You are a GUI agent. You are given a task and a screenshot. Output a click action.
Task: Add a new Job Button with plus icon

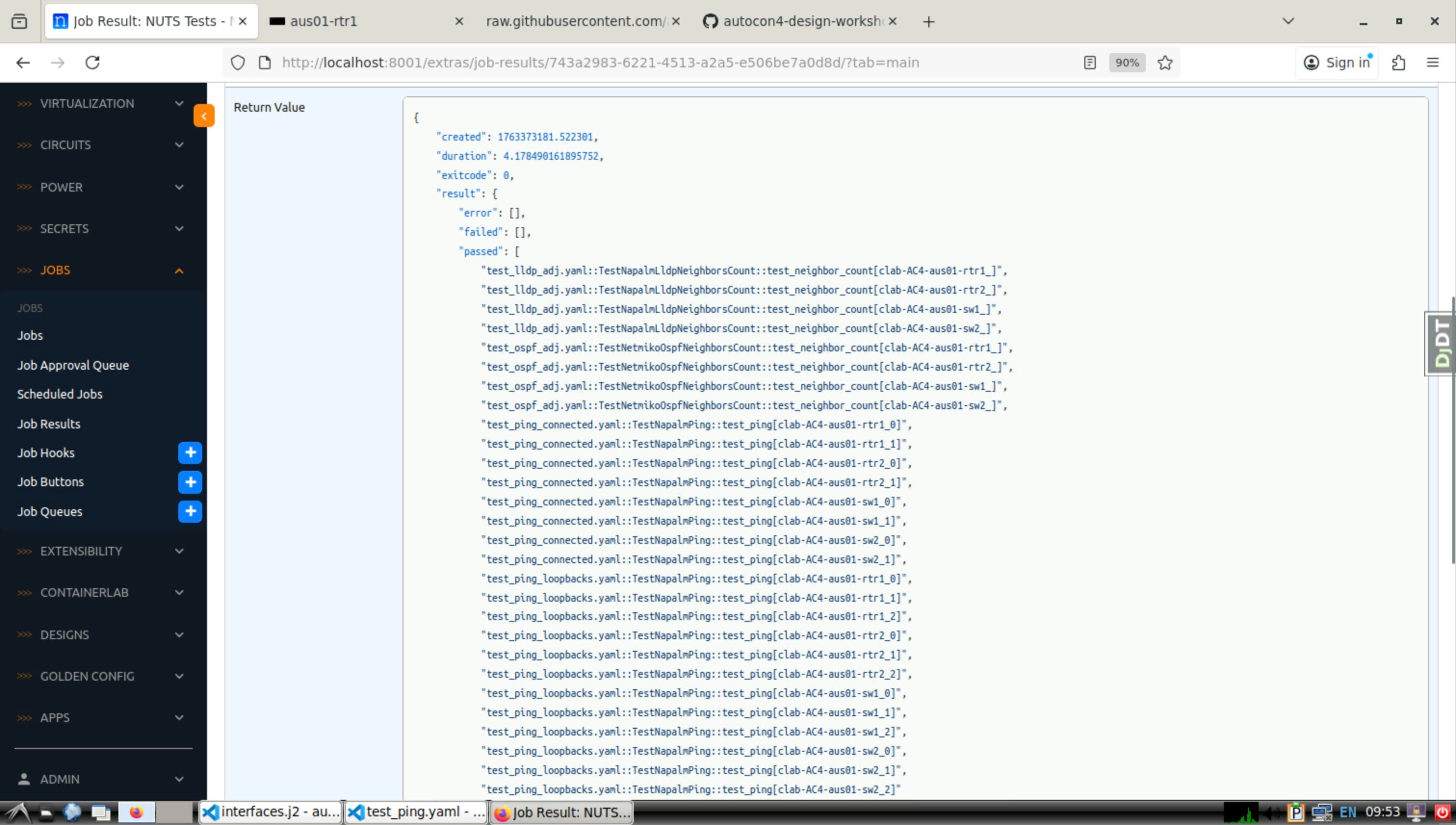(x=190, y=482)
